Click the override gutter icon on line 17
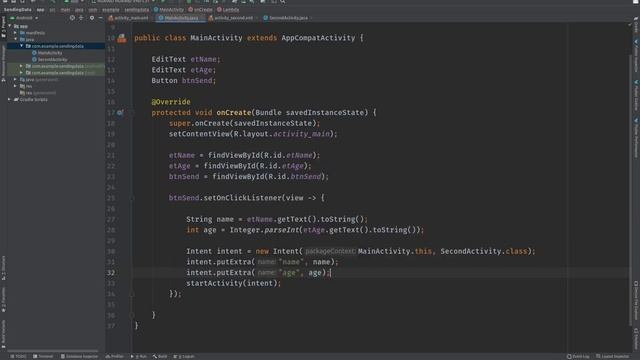 click(x=120, y=113)
